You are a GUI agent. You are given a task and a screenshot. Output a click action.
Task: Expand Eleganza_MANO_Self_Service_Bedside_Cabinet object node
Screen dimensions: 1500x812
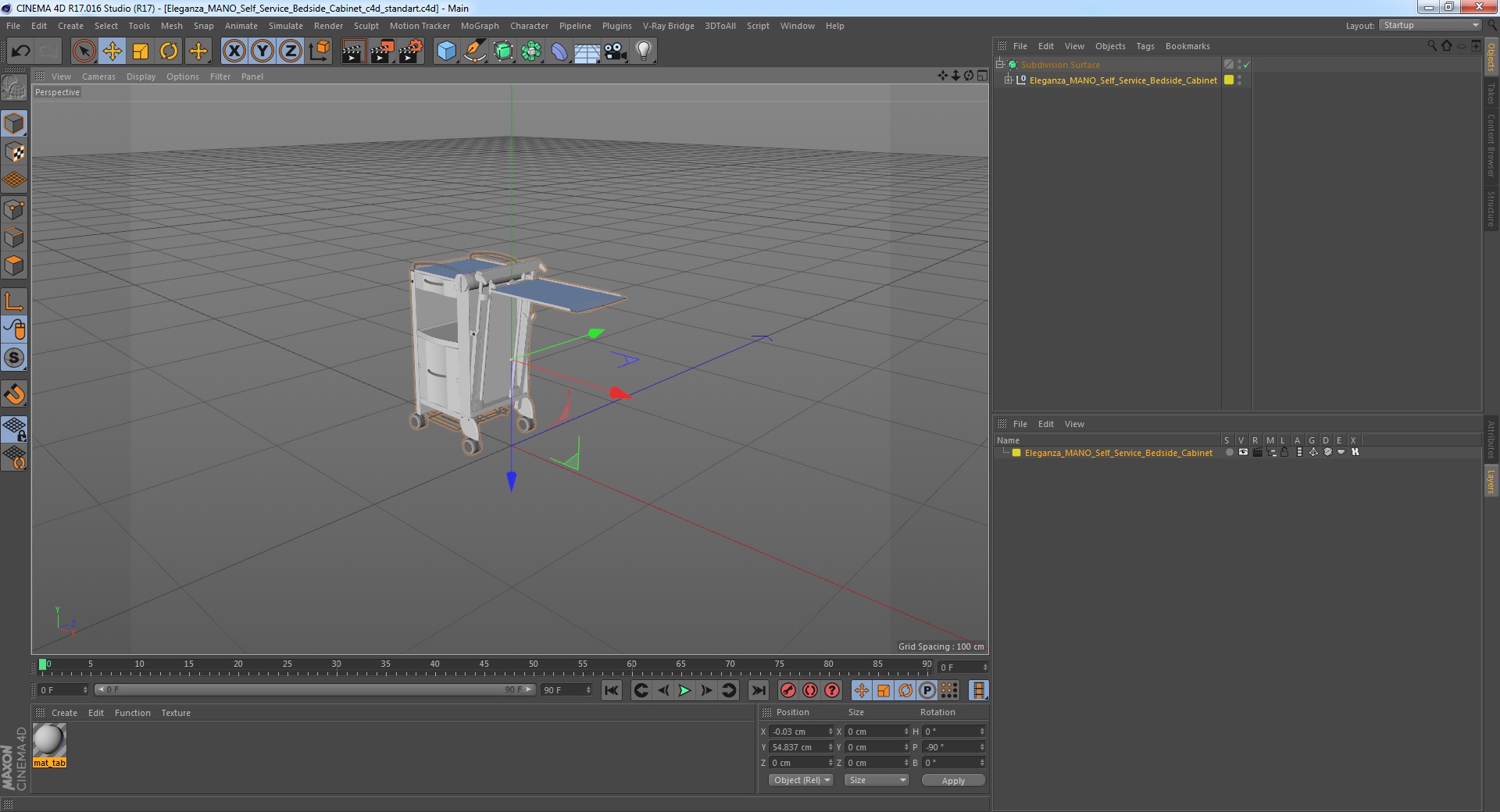pyautogui.click(x=1009, y=80)
